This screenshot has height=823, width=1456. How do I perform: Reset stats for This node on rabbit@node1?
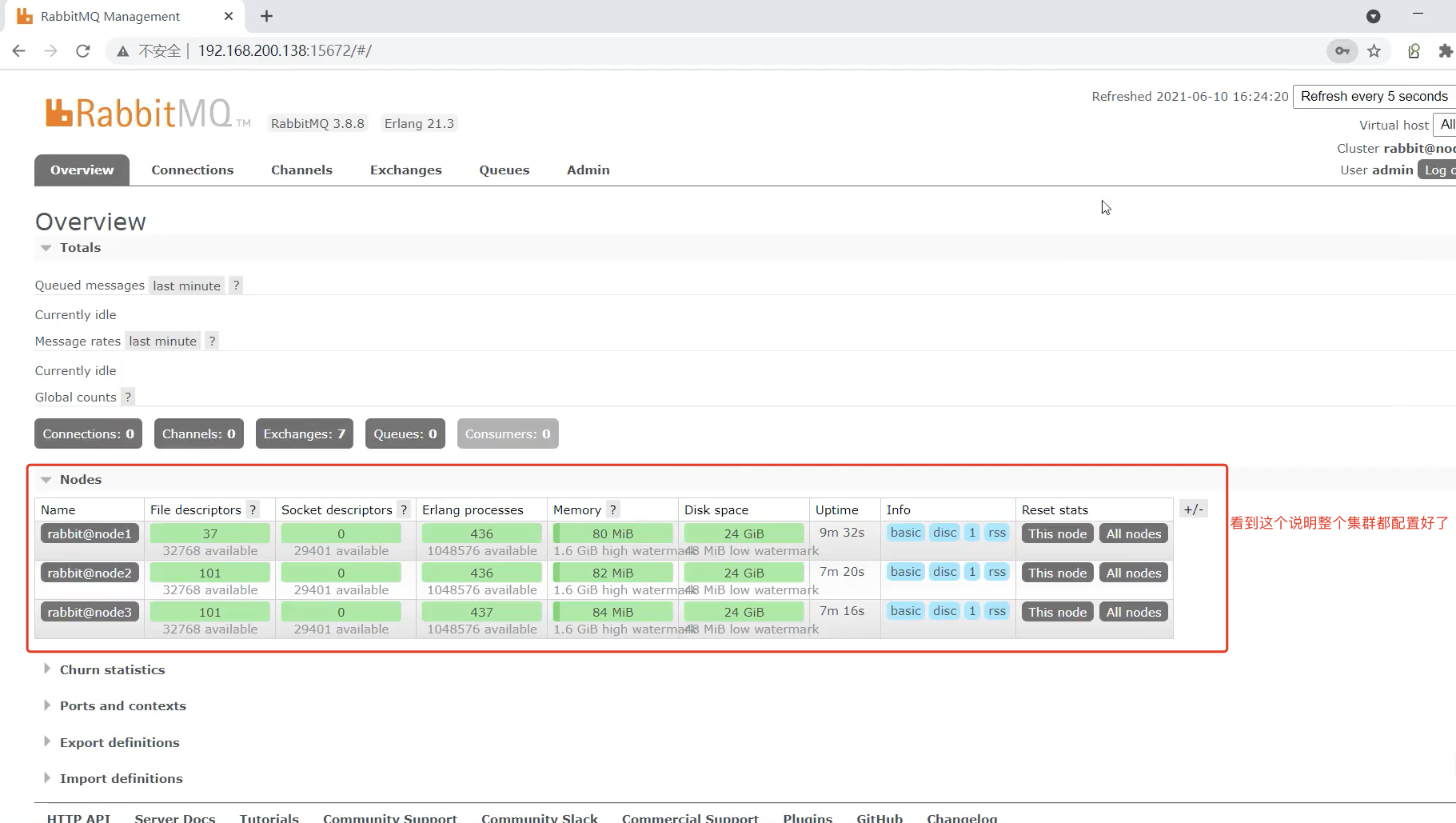tap(1057, 533)
